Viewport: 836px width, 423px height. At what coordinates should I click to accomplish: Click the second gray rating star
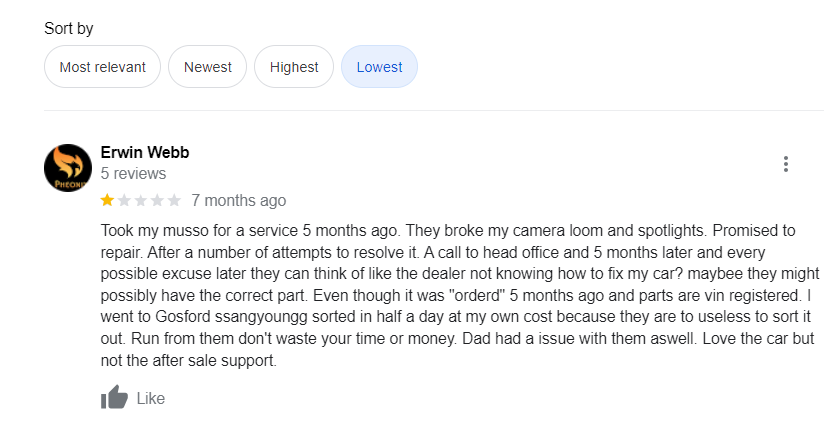coord(124,200)
